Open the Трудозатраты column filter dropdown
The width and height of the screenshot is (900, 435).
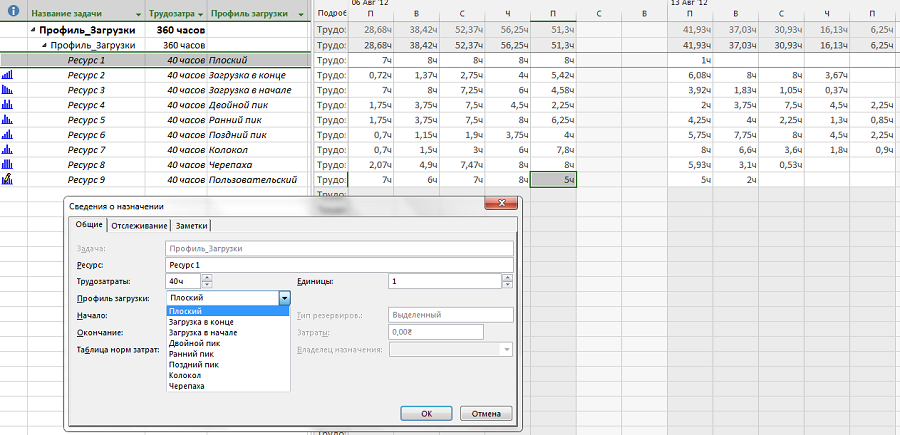[x=199, y=14]
